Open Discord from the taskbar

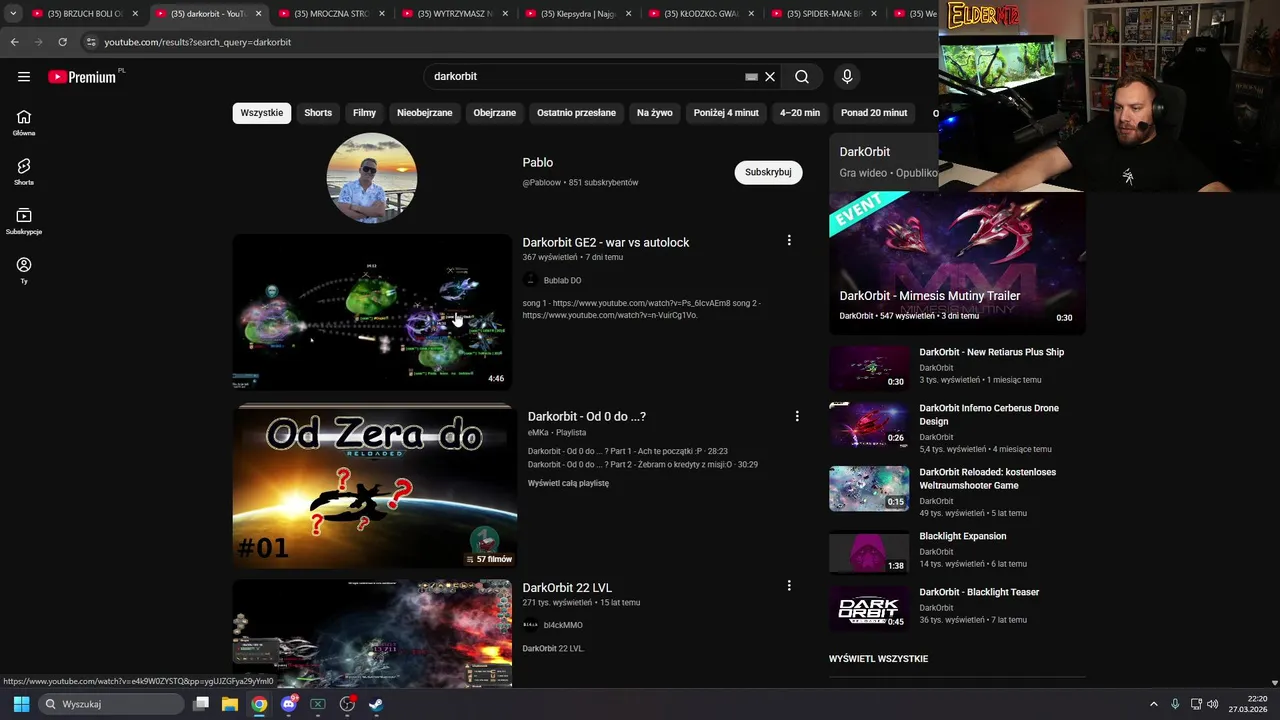click(x=289, y=704)
